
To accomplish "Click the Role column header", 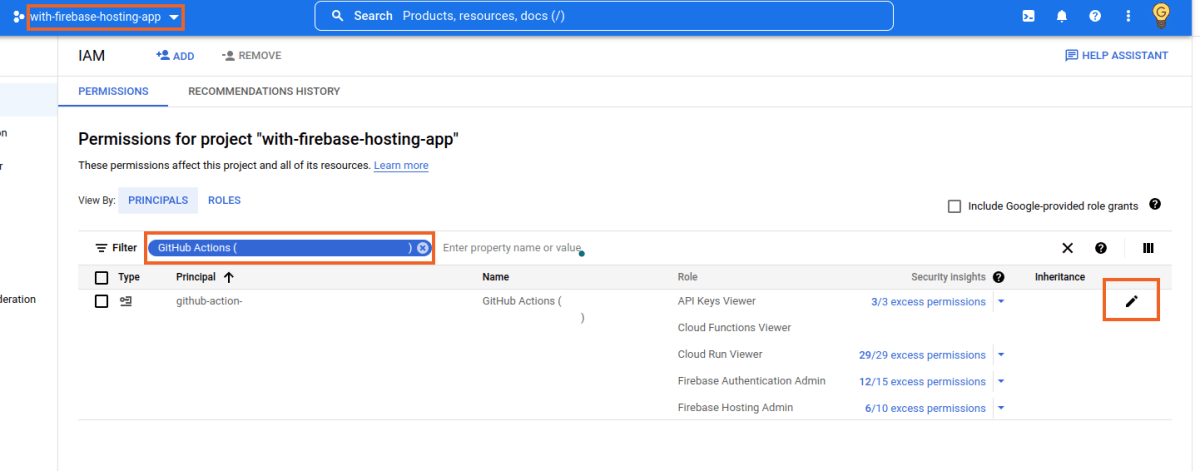I will (x=688, y=277).
